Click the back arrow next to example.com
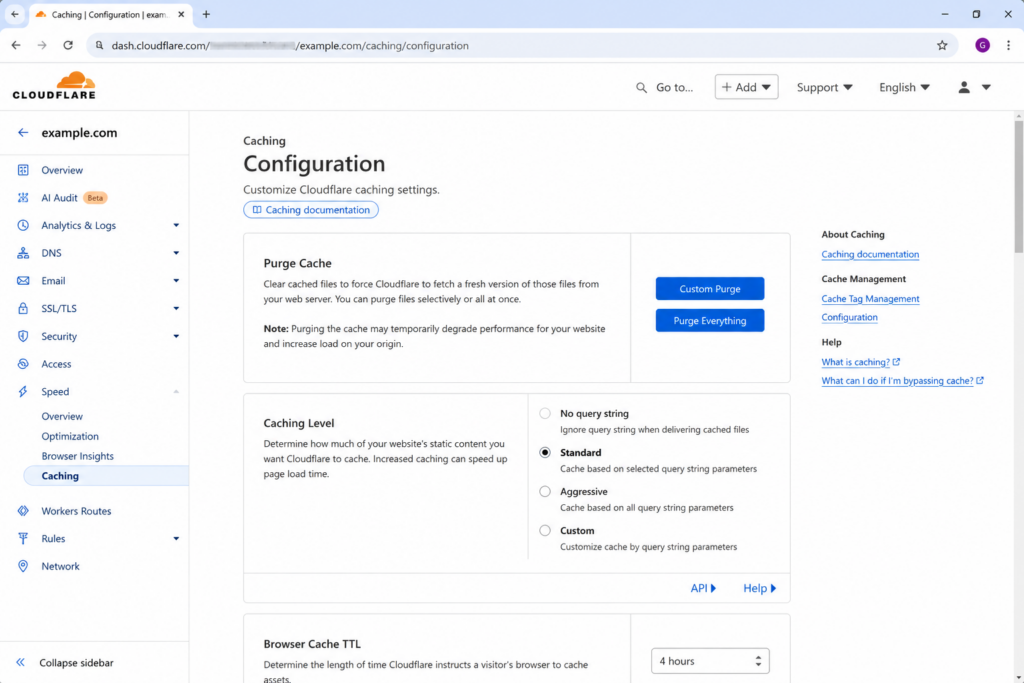The width and height of the screenshot is (1024, 683). (x=23, y=133)
